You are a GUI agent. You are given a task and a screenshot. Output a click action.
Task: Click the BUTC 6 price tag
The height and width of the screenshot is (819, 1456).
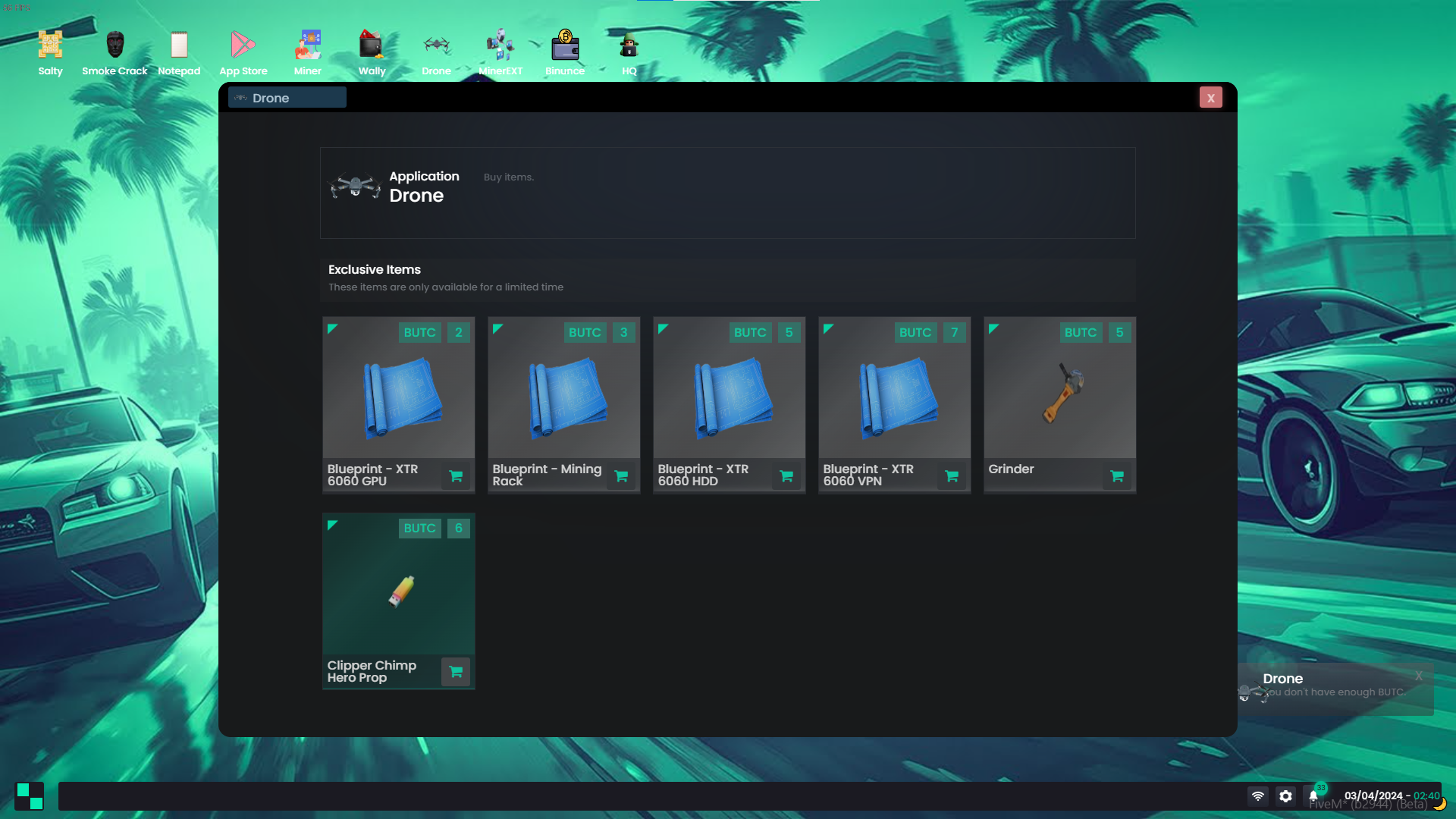[x=435, y=528]
